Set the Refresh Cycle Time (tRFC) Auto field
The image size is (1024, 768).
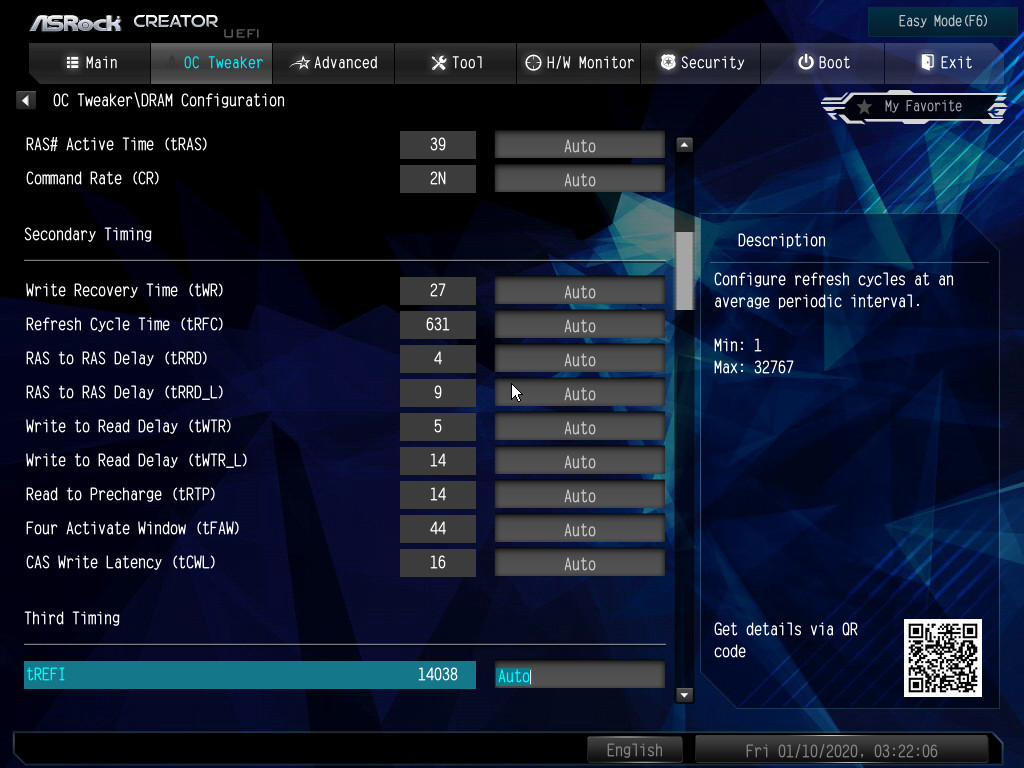(x=579, y=326)
